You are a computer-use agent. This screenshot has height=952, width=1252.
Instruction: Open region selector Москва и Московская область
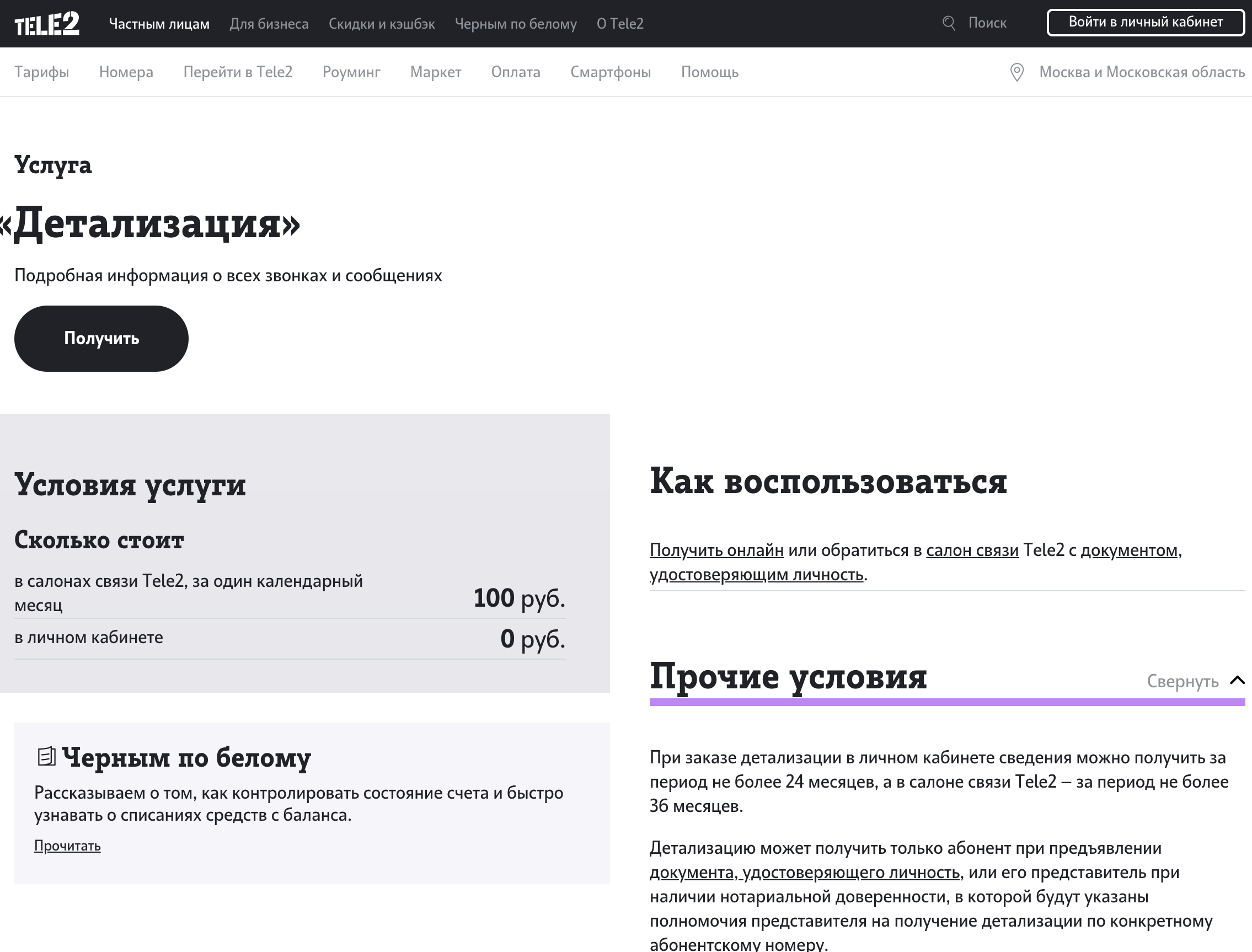point(1142,72)
